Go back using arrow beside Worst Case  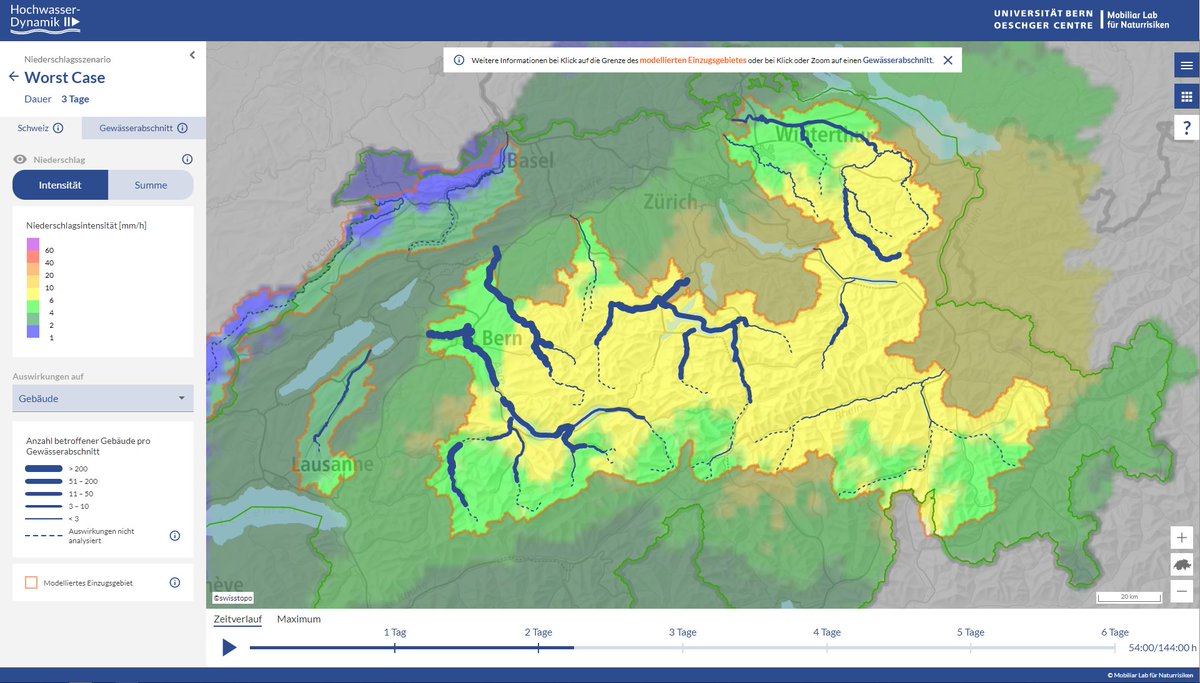(13, 77)
